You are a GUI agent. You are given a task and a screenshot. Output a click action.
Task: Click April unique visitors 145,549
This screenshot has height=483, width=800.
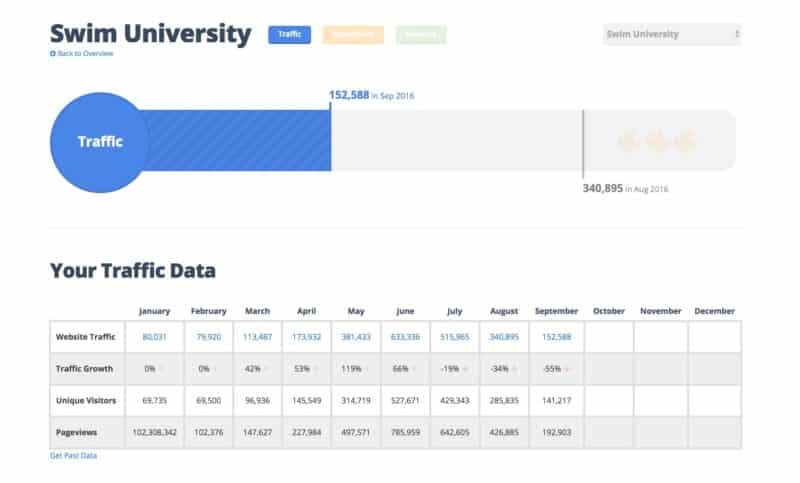306,400
